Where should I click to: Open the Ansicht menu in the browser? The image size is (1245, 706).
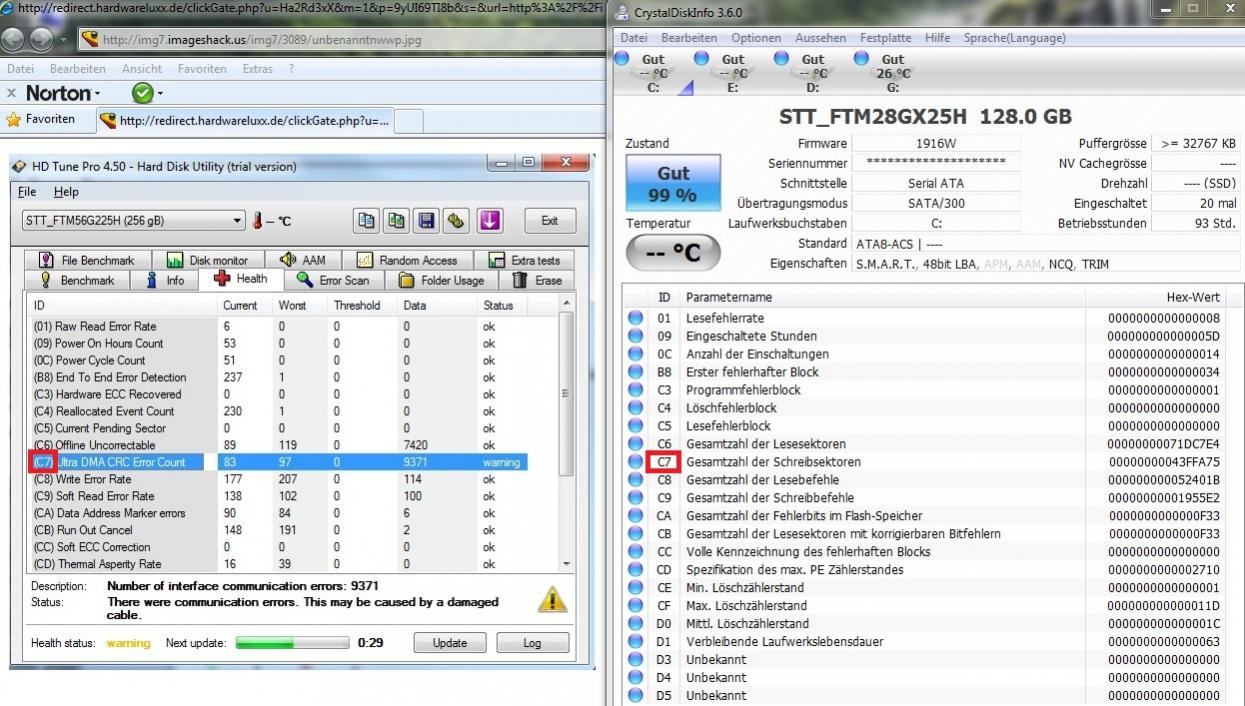[142, 69]
